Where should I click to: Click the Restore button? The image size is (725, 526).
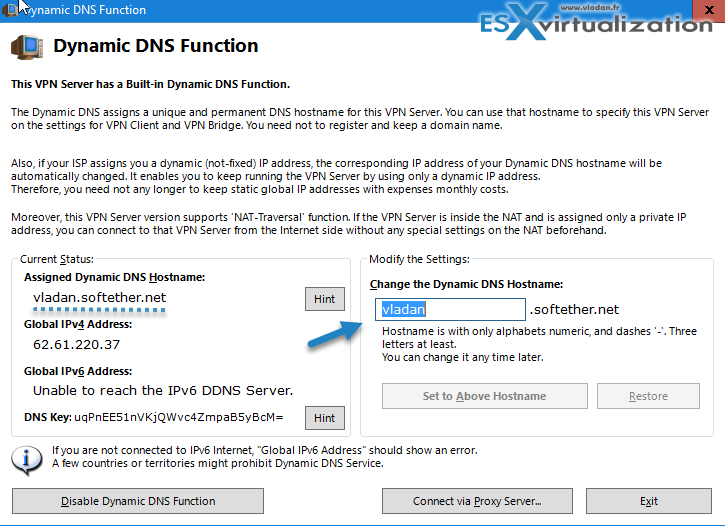pos(648,396)
